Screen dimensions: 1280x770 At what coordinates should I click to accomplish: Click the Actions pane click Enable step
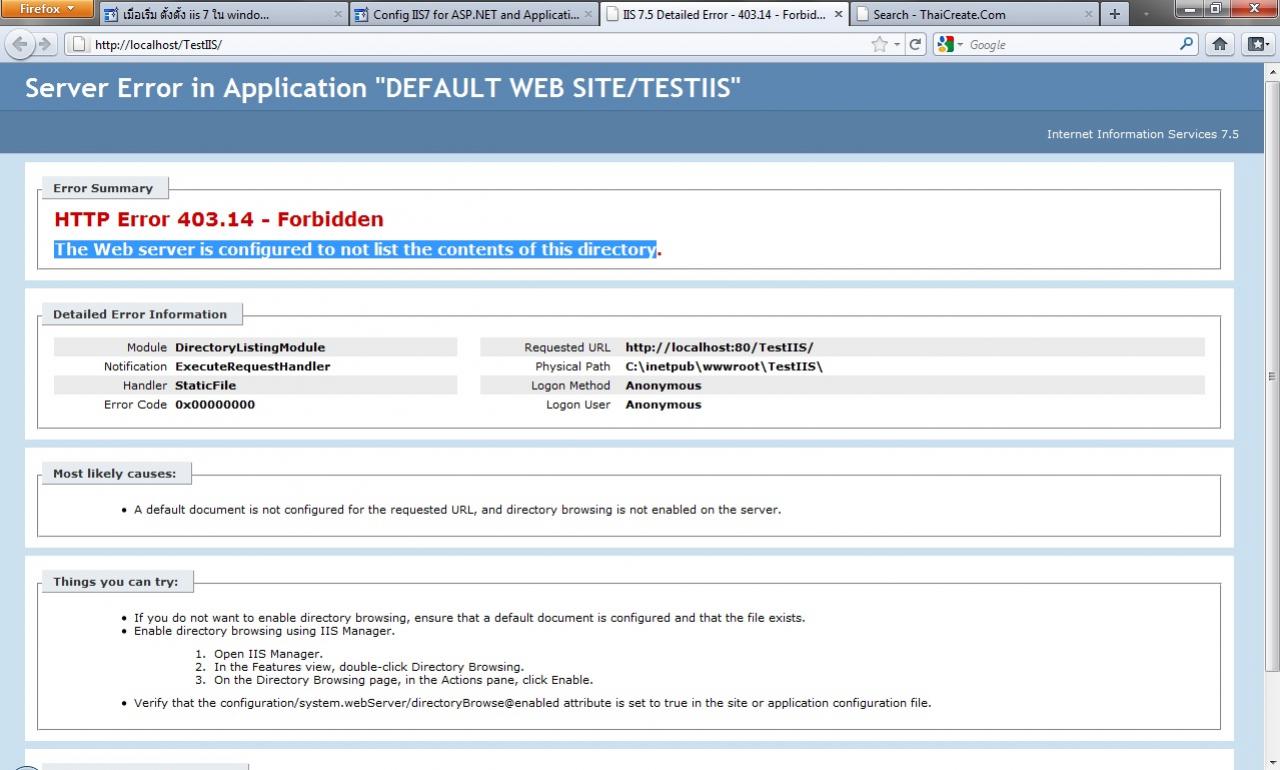(403, 680)
